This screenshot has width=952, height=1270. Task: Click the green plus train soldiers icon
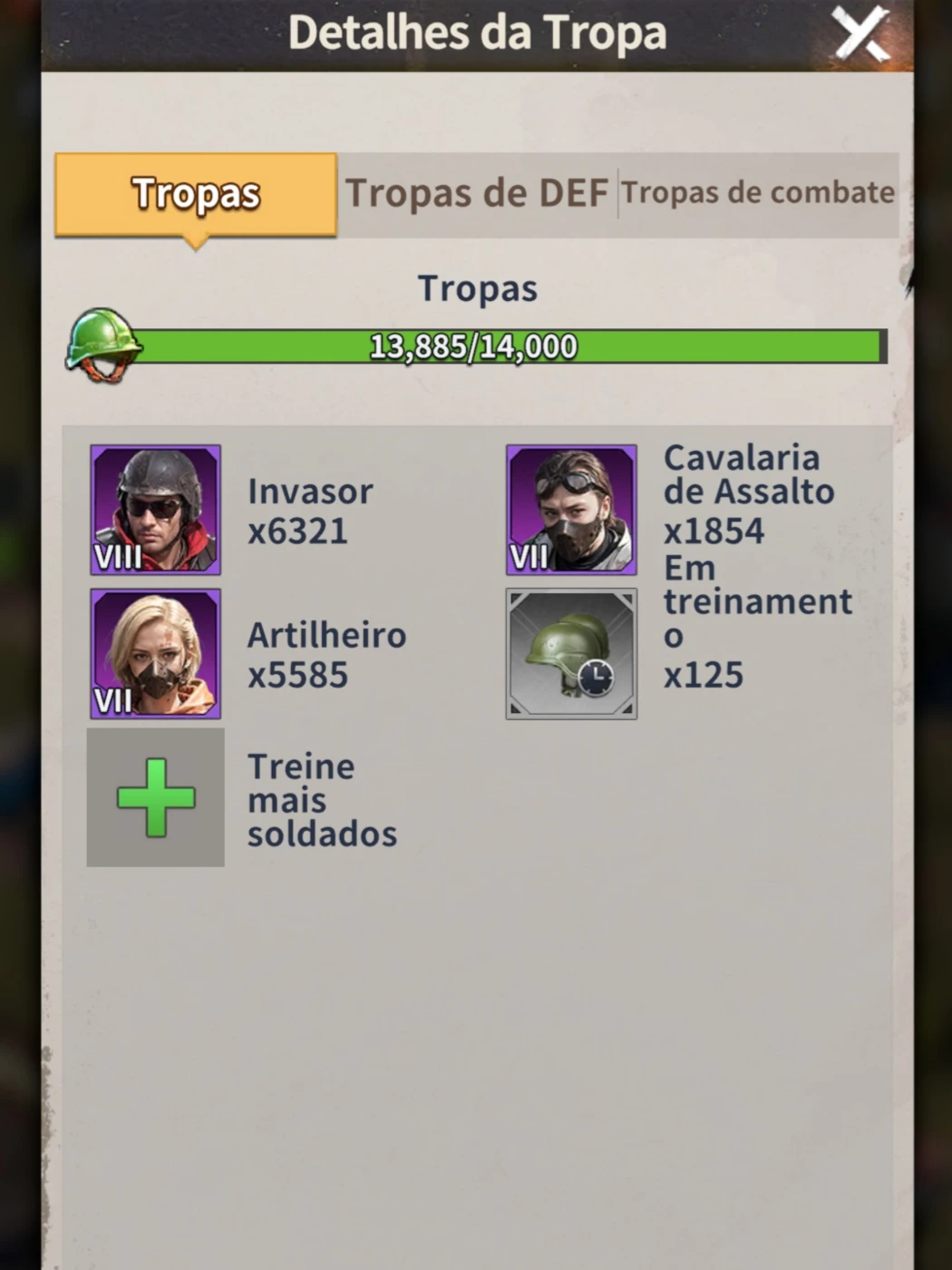(x=156, y=797)
